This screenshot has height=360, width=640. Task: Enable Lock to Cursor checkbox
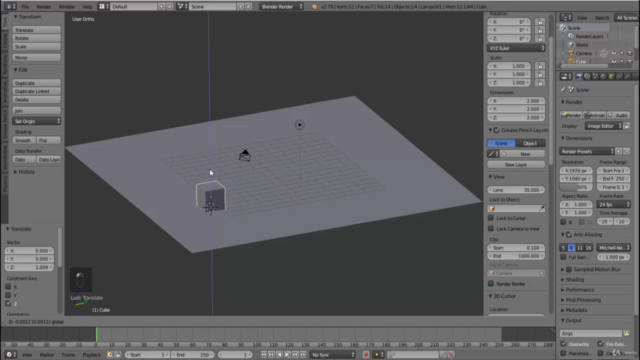(491, 218)
